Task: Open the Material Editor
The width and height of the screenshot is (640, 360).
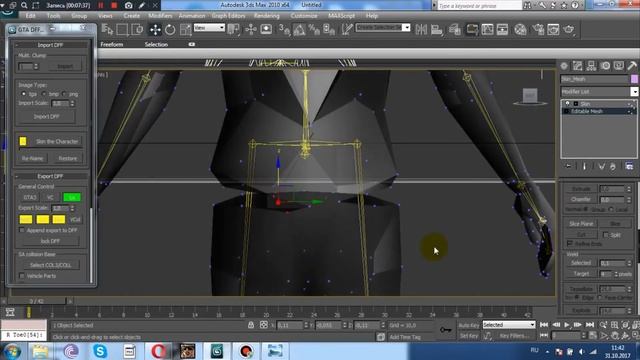Action: click(x=520, y=29)
